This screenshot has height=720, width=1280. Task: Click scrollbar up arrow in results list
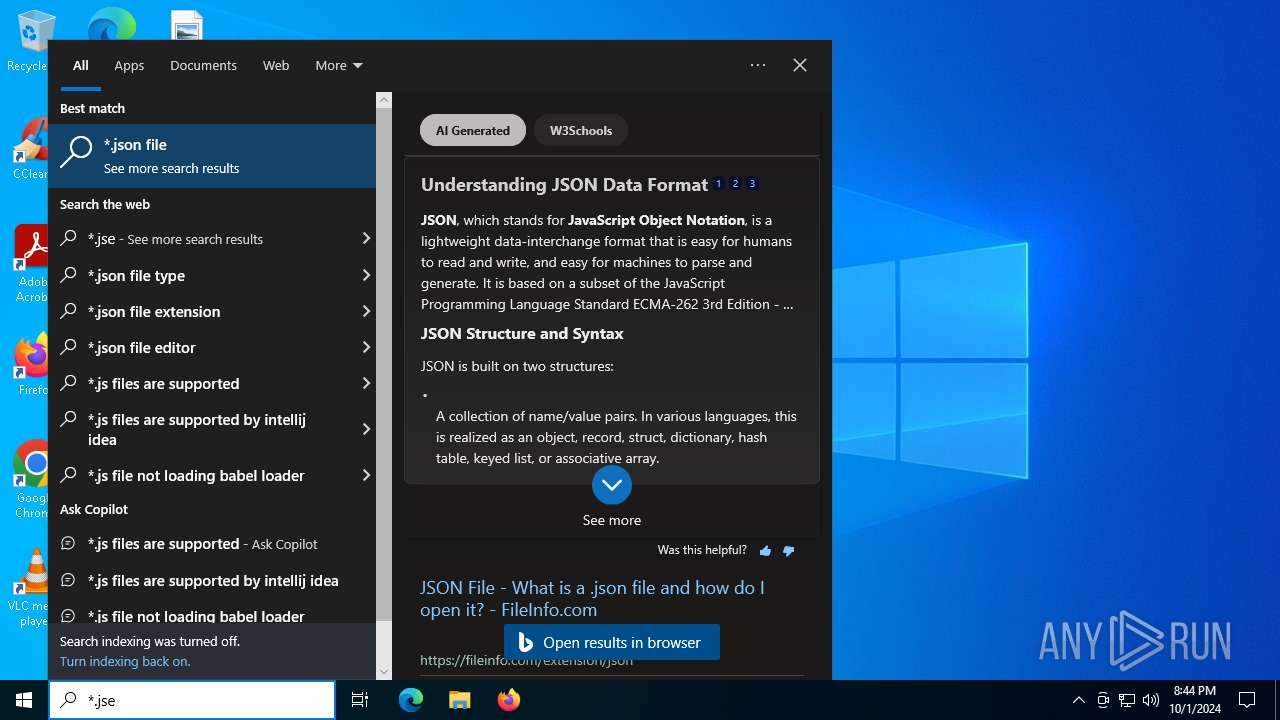384,100
